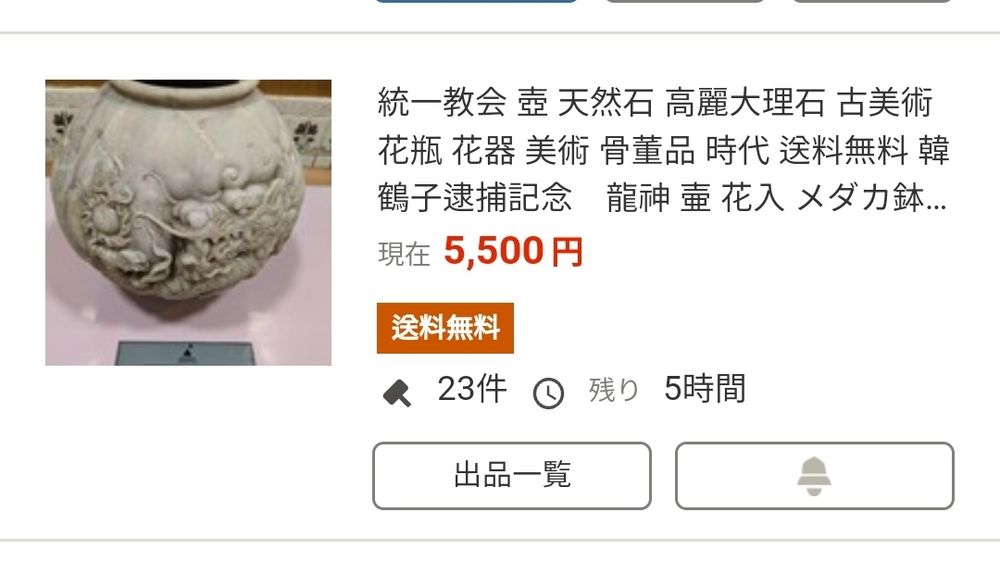Open the marble vase listing thumbnail

tap(188, 223)
